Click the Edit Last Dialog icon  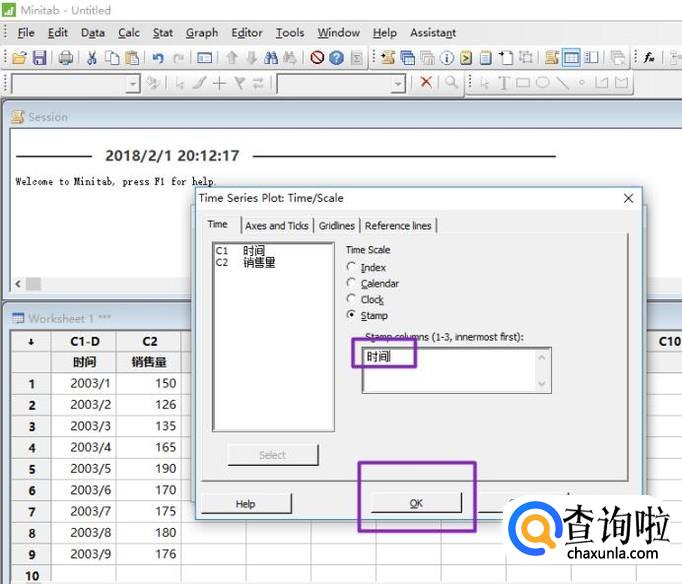point(204,58)
